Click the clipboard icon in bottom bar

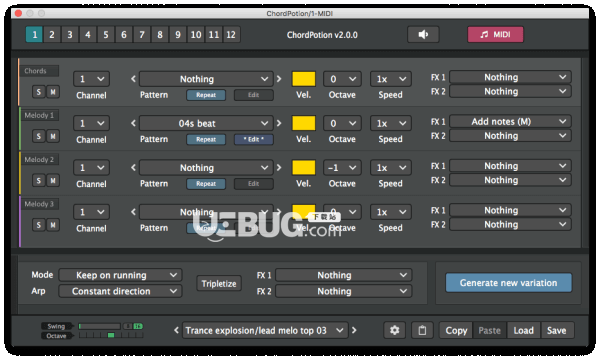[422, 330]
